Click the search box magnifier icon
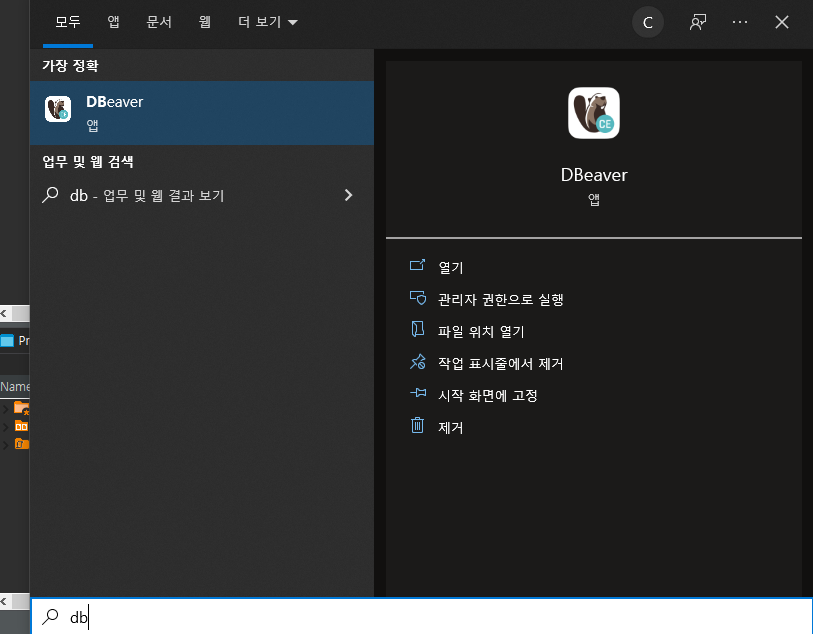The image size is (813, 634). pyautogui.click(x=50, y=616)
